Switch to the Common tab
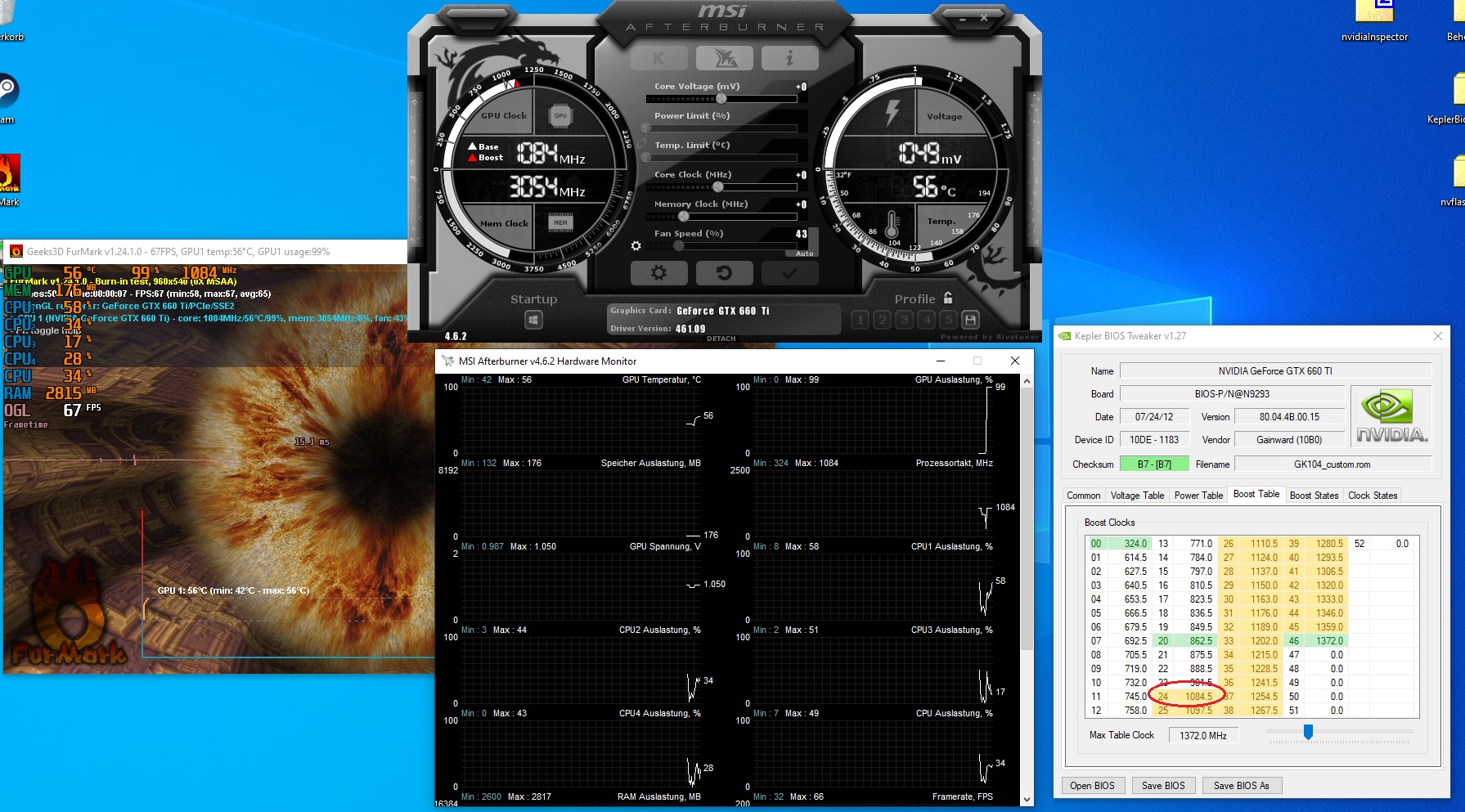Screen dimensions: 1465x812 (x=1083, y=496)
